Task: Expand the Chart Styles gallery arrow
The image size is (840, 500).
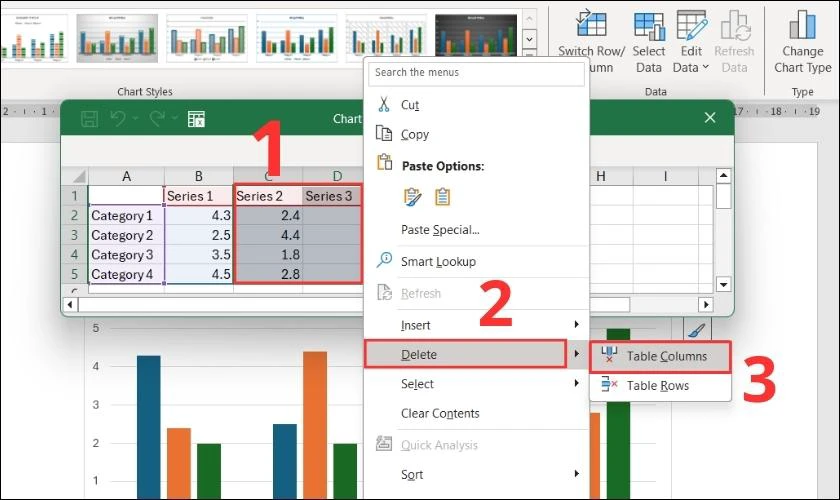Action: click(529, 54)
